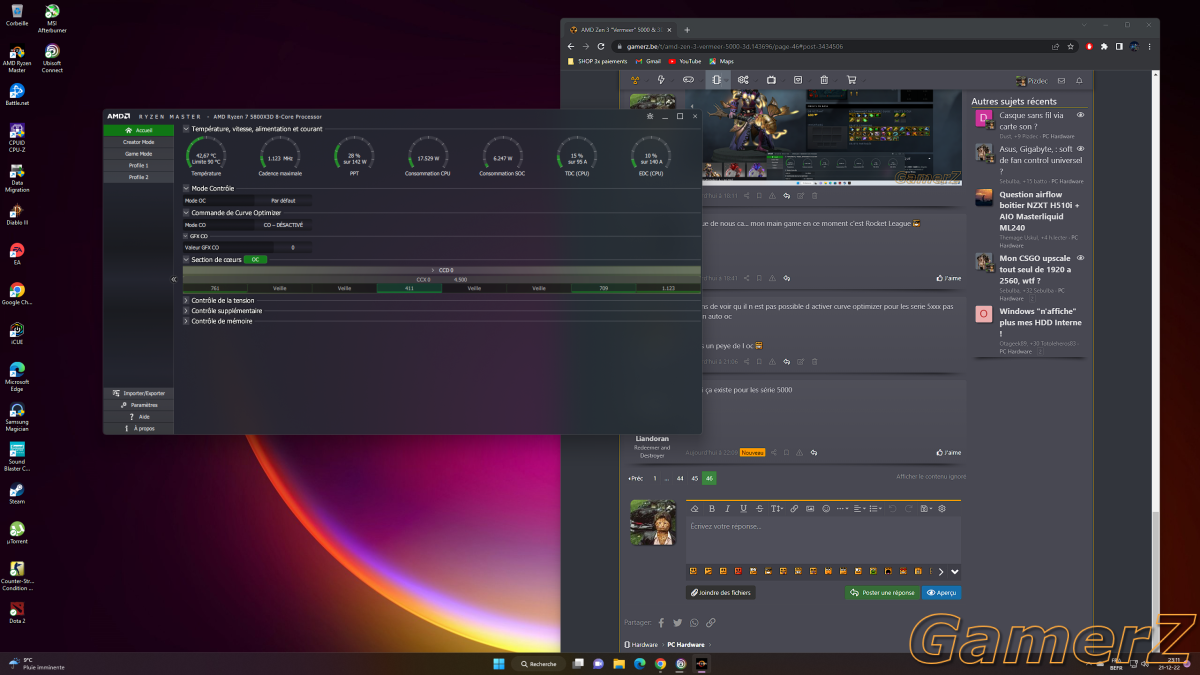Collapse the GFX CO section

click(x=186, y=236)
